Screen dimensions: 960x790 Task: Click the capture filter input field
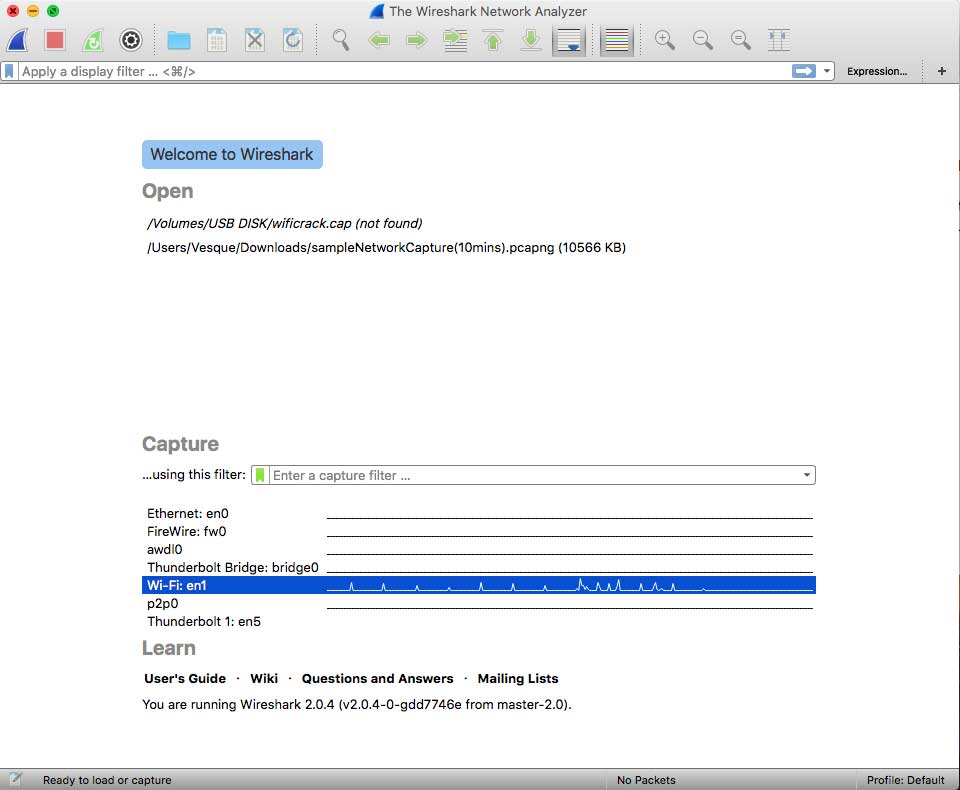coord(536,475)
